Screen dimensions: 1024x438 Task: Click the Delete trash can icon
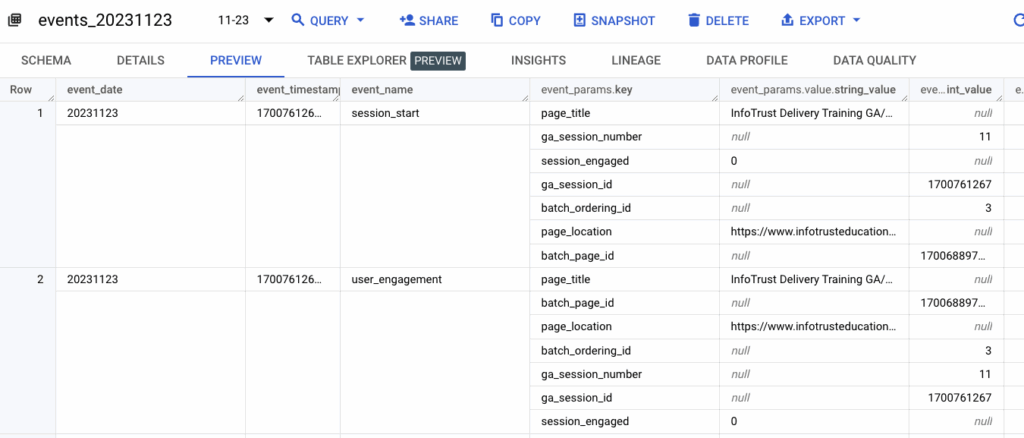tap(695, 21)
